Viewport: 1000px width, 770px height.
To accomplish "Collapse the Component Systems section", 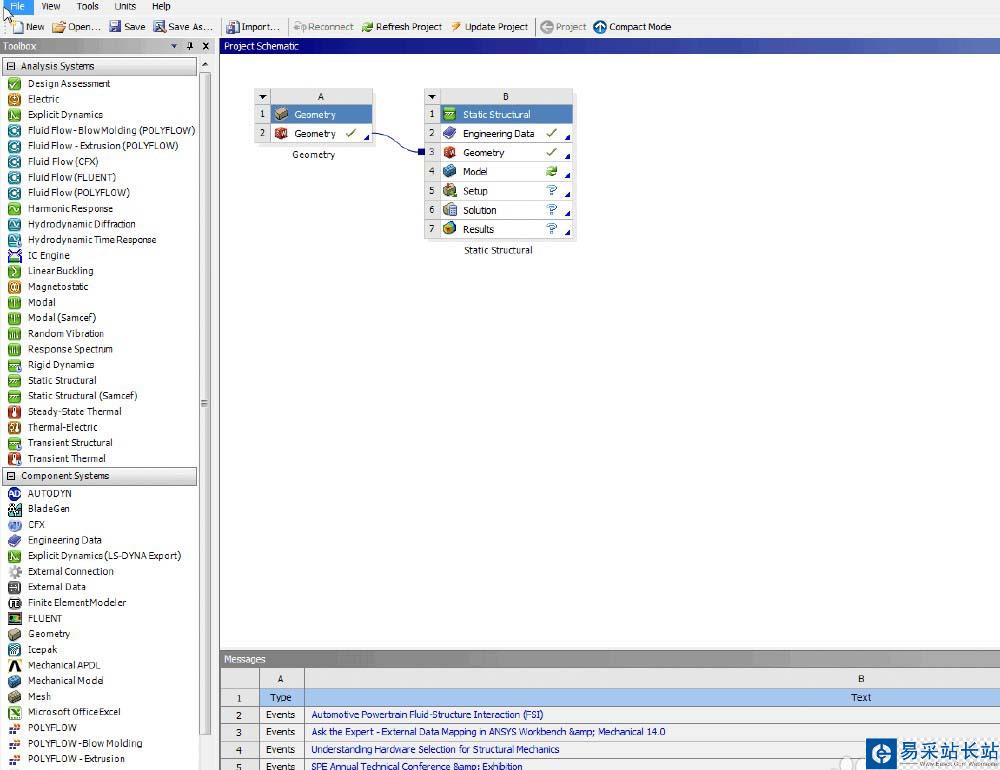I will 11,476.
